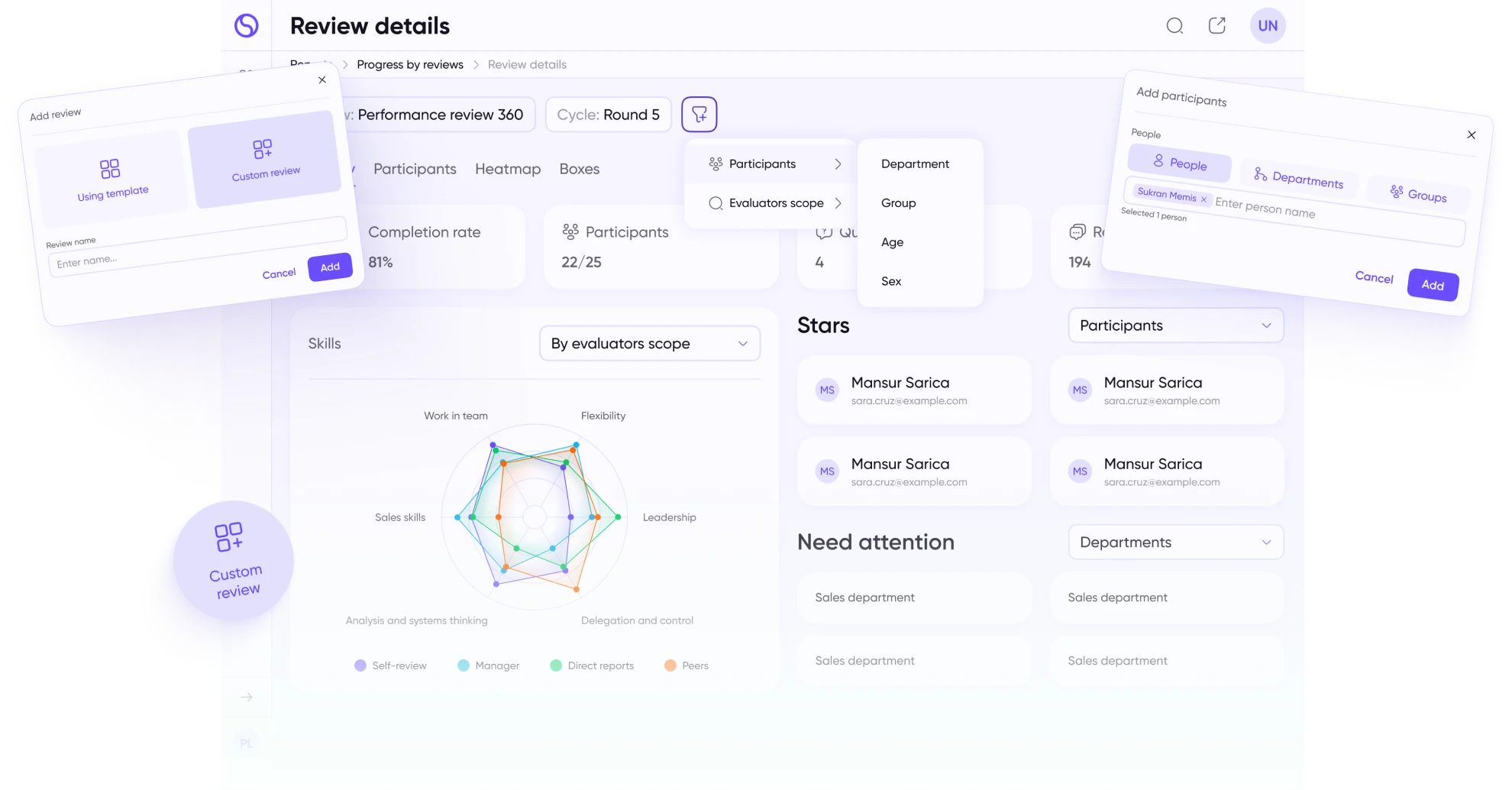The width and height of the screenshot is (1512, 790).
Task: Switch to Departments in Add participants
Action: 1298,178
